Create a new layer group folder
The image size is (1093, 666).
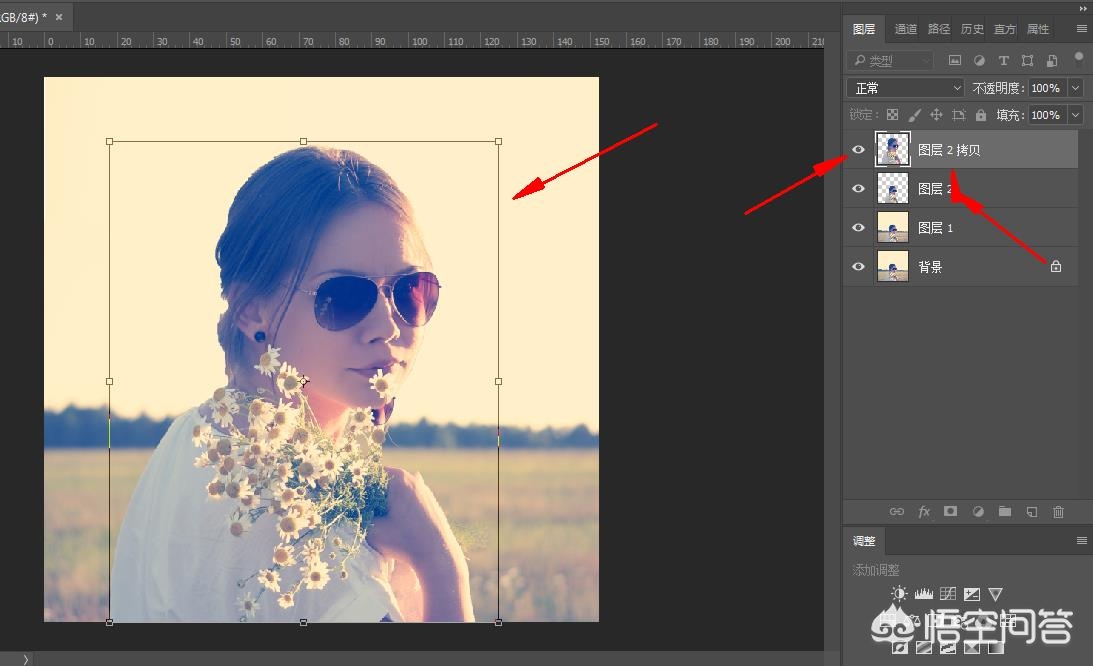click(1005, 512)
